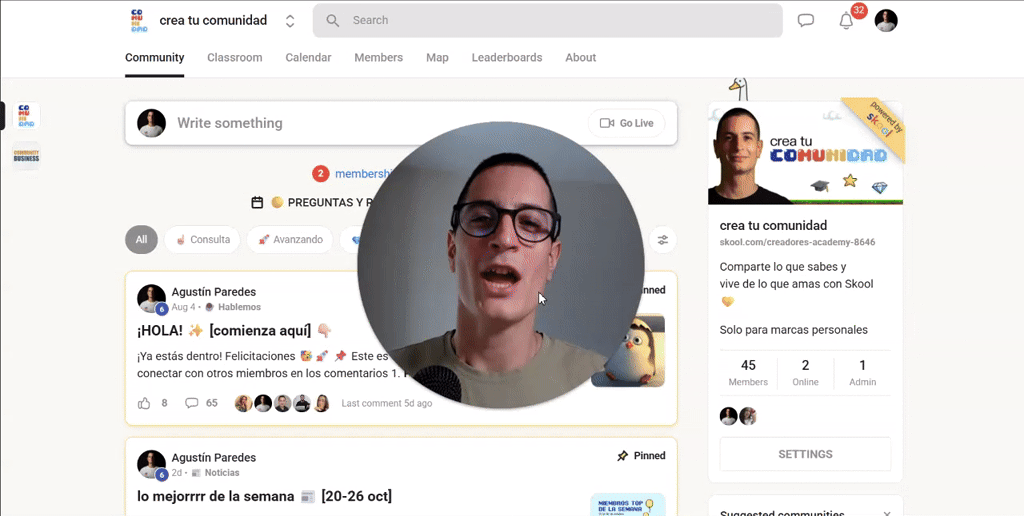Close the Suggested communities panel
The image size is (1024, 516).
(887, 515)
